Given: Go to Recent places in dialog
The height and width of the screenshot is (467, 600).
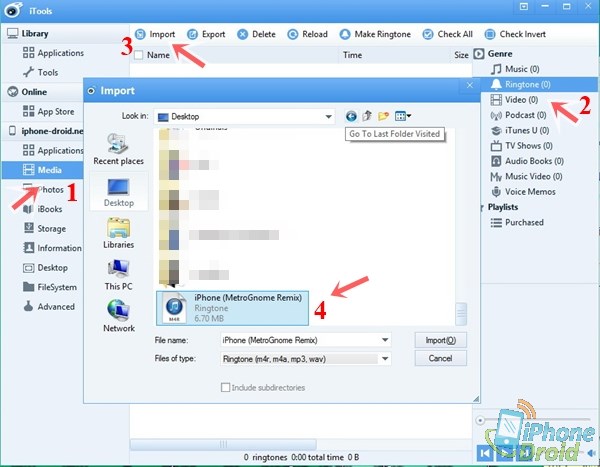Looking at the screenshot, I should click(119, 149).
